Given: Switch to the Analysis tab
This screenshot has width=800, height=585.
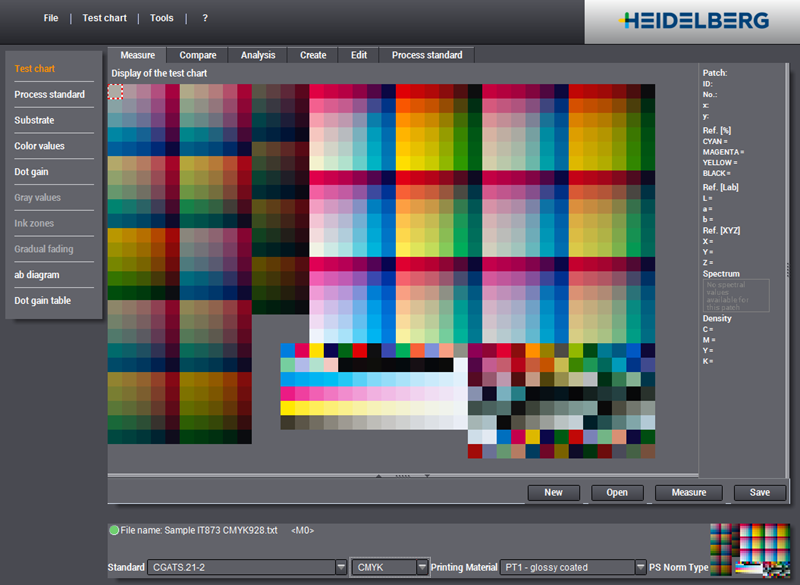Looking at the screenshot, I should point(258,55).
